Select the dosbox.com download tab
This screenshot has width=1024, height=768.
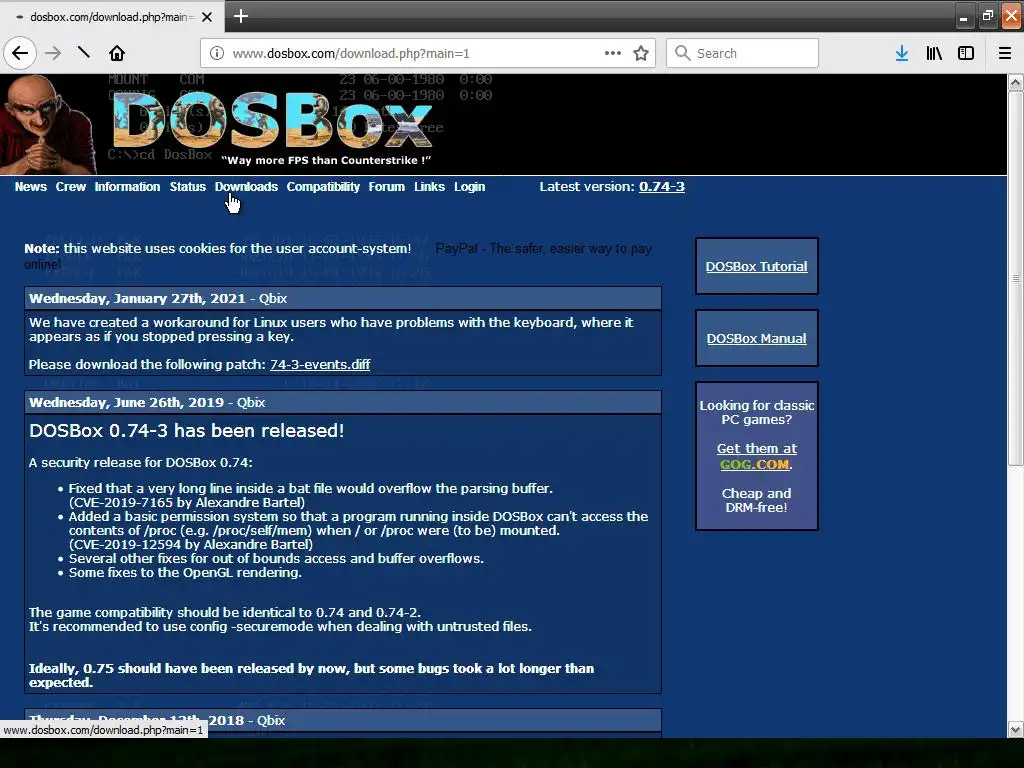pyautogui.click(x=110, y=17)
